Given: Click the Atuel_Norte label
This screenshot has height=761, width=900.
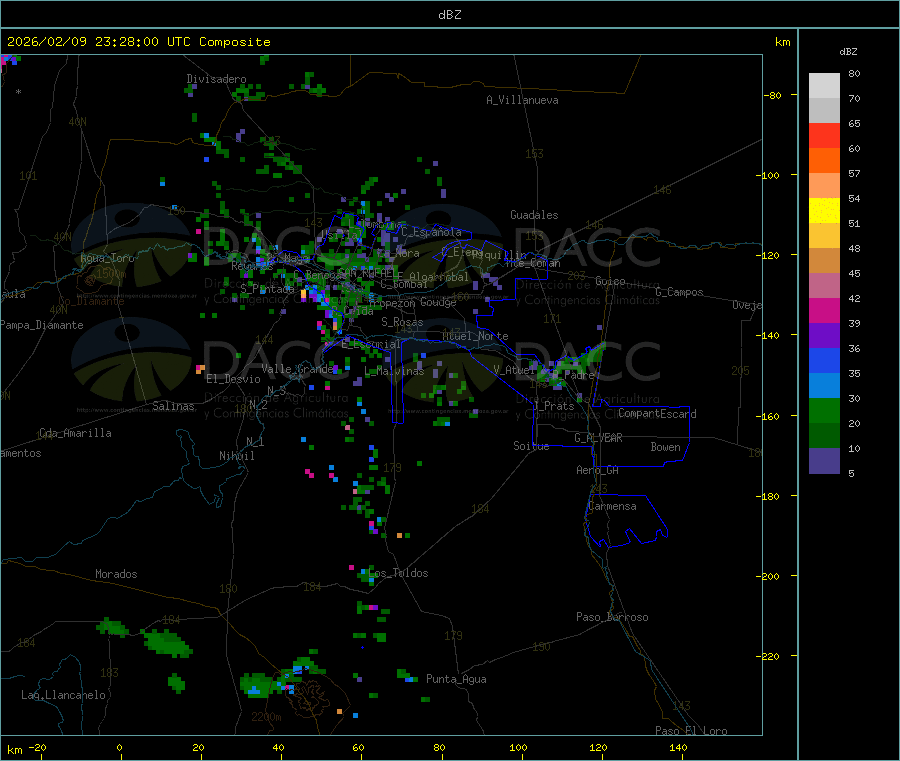Looking at the screenshot, I should coord(475,336).
